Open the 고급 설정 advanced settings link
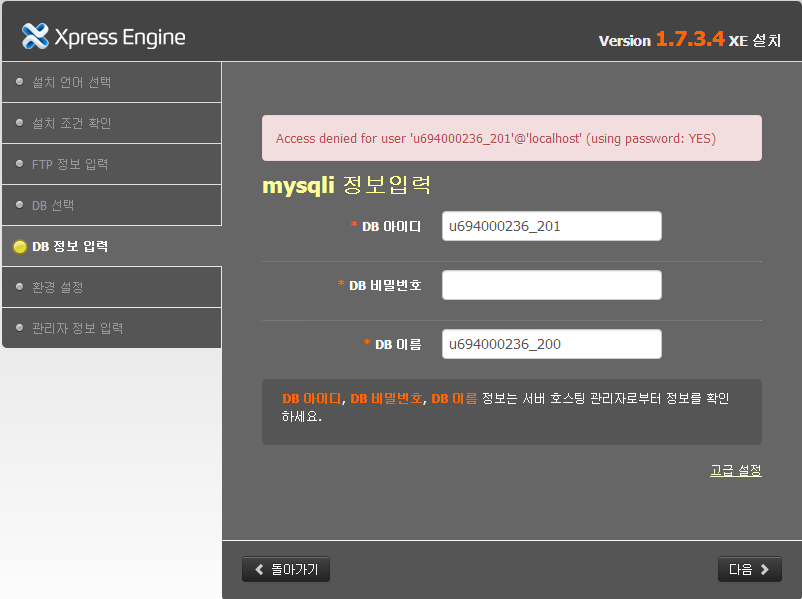 (x=736, y=469)
